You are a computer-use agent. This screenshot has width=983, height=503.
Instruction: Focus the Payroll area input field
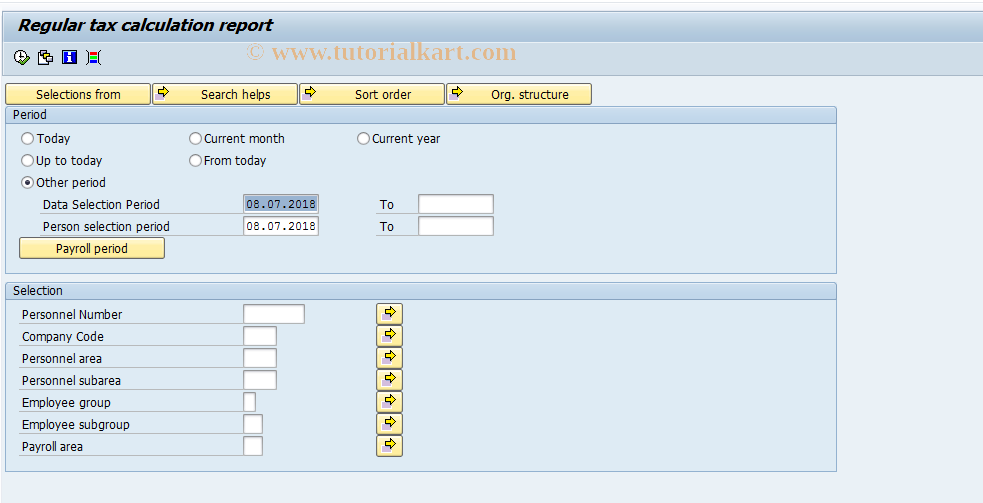253,446
